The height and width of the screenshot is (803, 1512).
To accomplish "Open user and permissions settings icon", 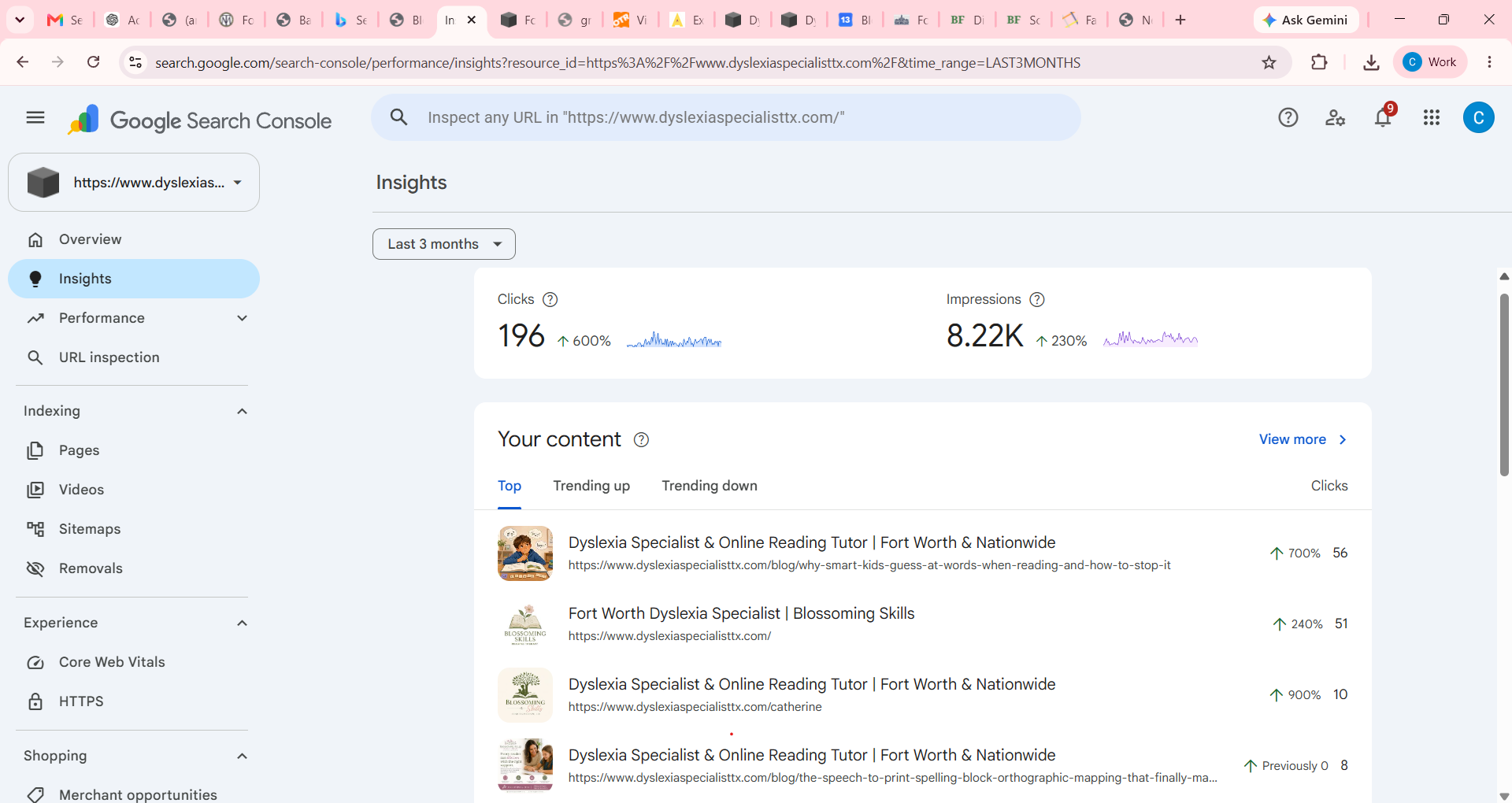I will [1336, 118].
